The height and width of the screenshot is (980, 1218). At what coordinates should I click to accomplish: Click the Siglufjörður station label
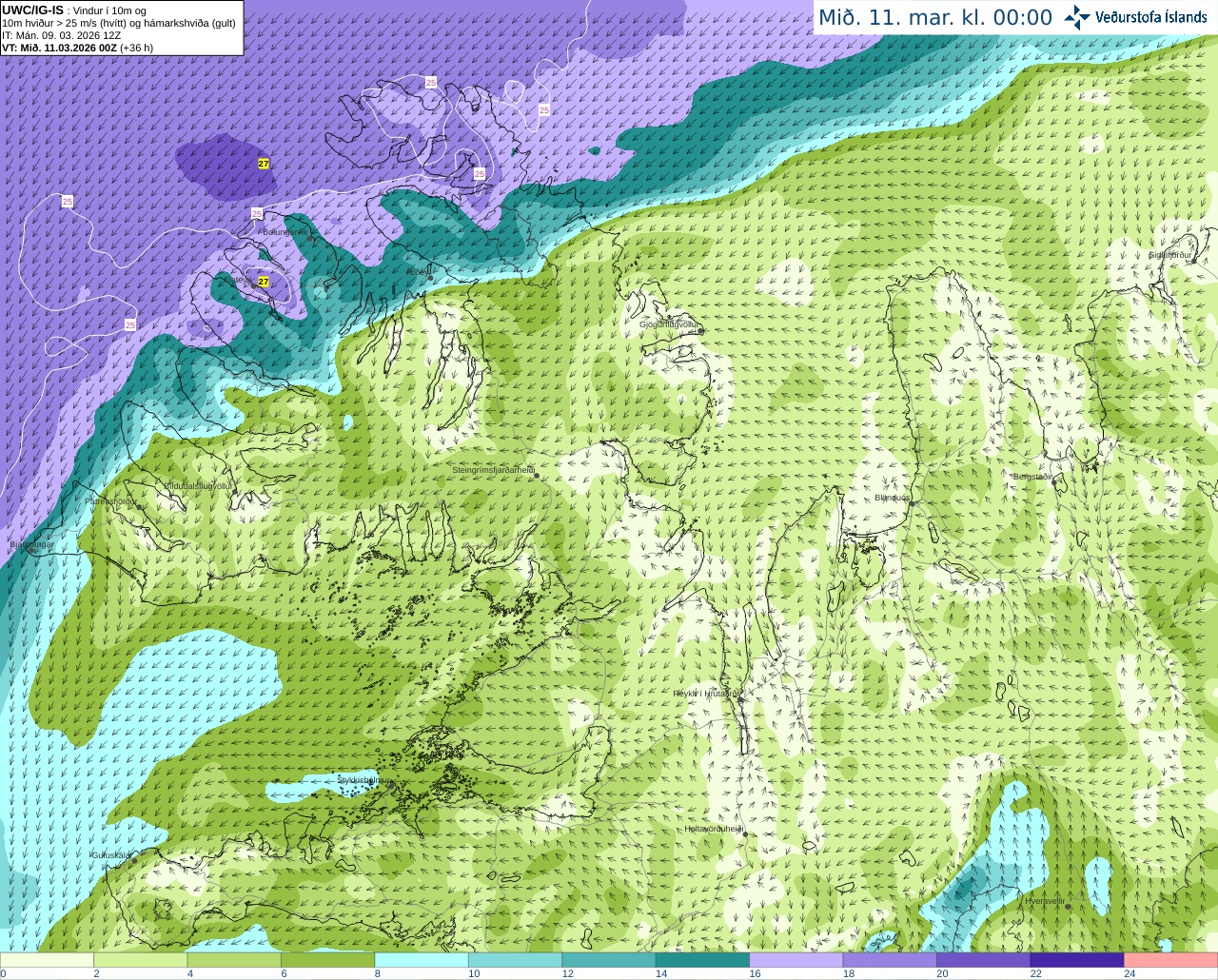pyautogui.click(x=1170, y=255)
